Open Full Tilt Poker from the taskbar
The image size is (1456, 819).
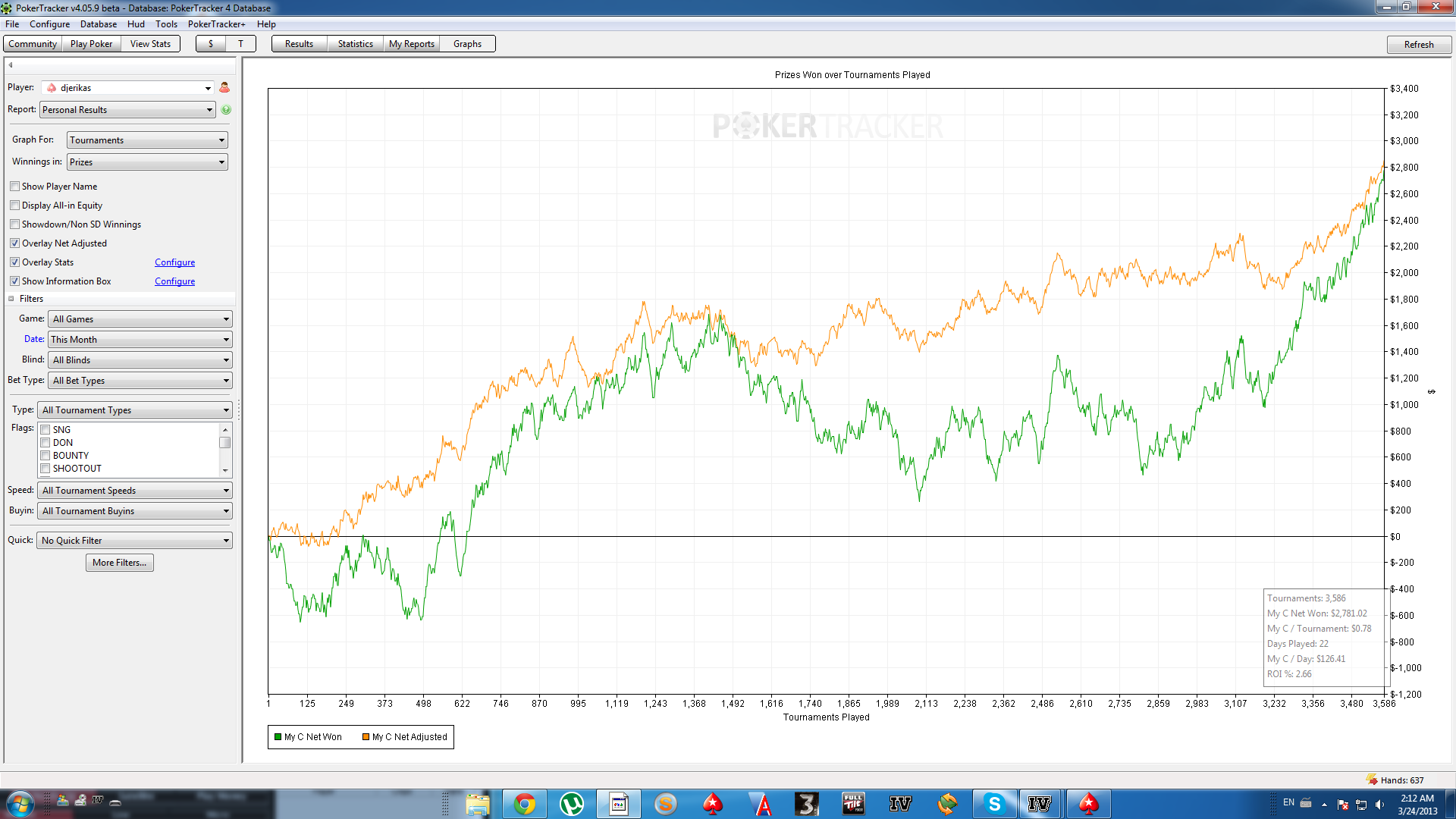pyautogui.click(x=853, y=804)
